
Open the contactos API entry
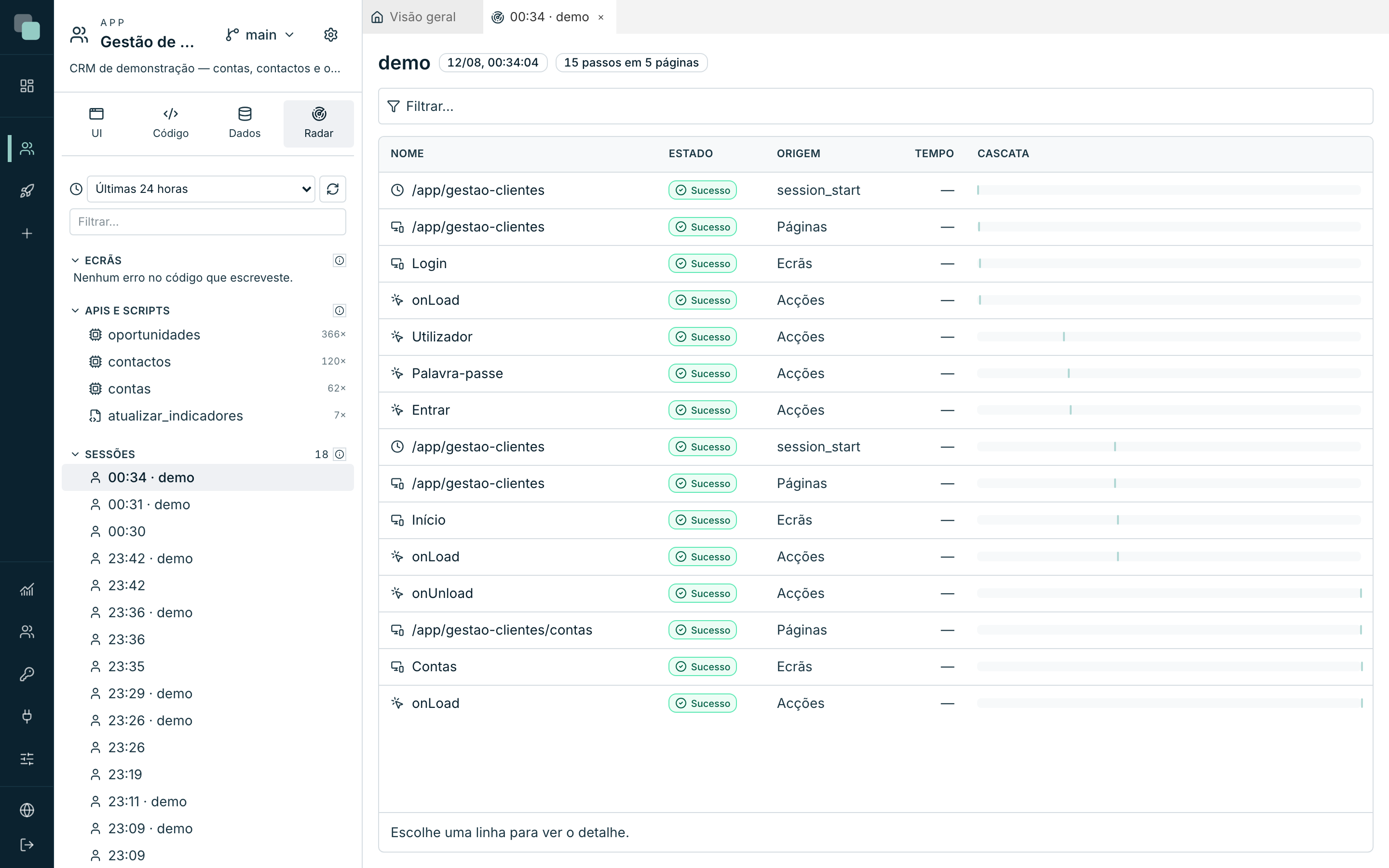pos(208,362)
